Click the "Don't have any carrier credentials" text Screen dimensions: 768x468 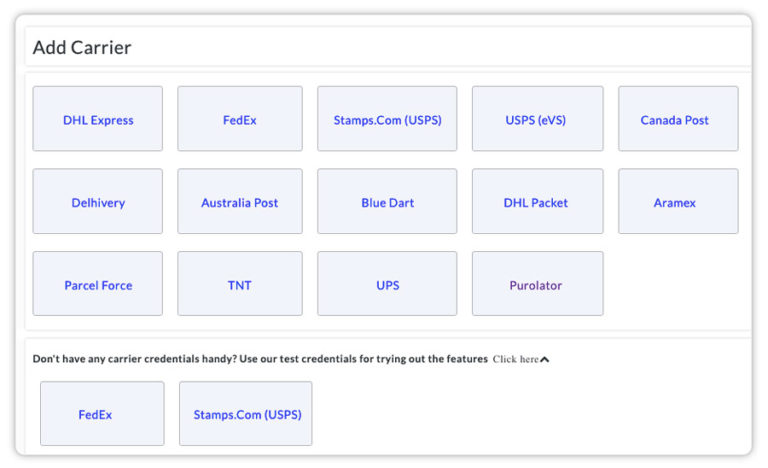[260, 359]
